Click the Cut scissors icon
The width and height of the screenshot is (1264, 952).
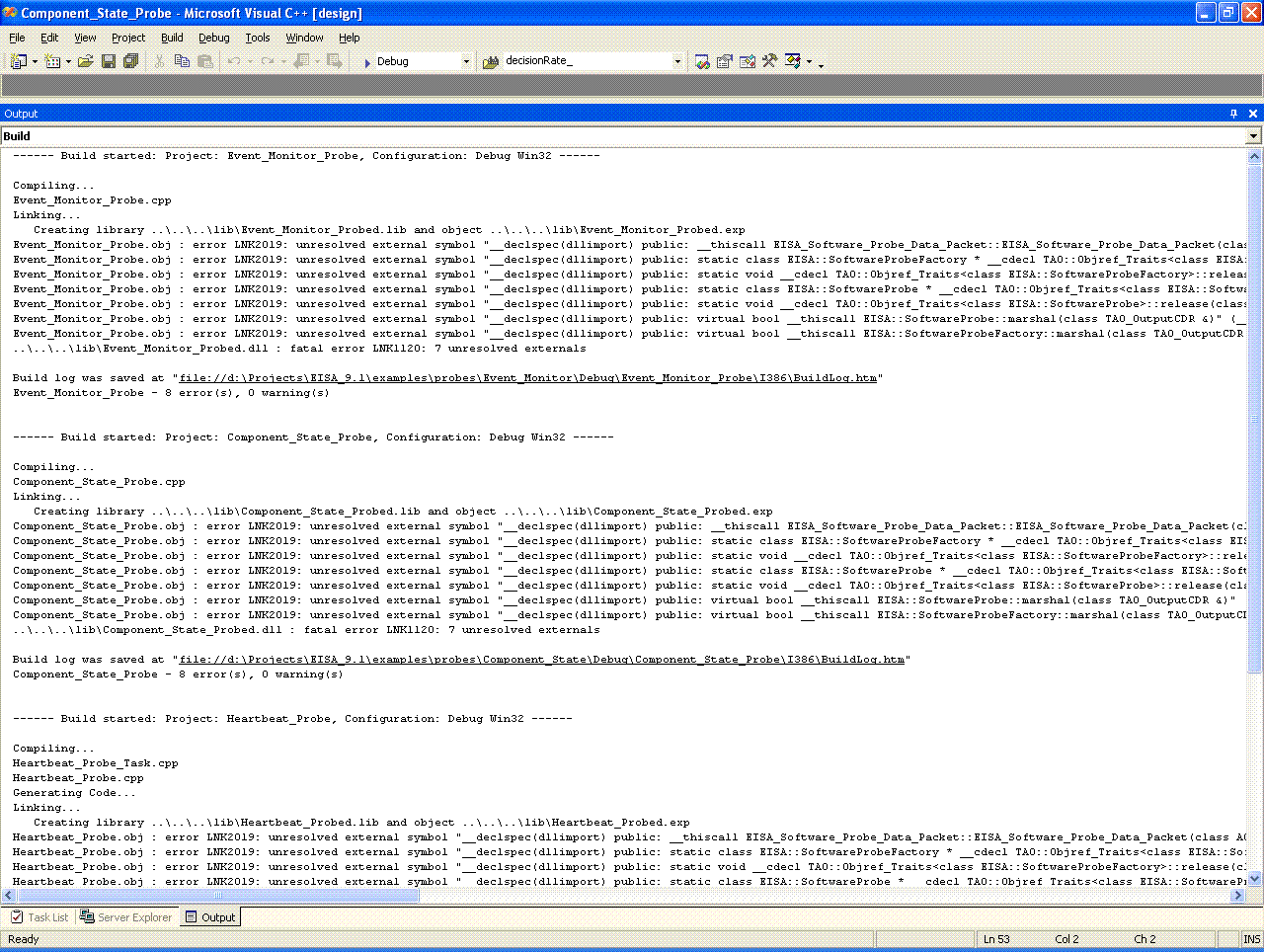pyautogui.click(x=159, y=61)
